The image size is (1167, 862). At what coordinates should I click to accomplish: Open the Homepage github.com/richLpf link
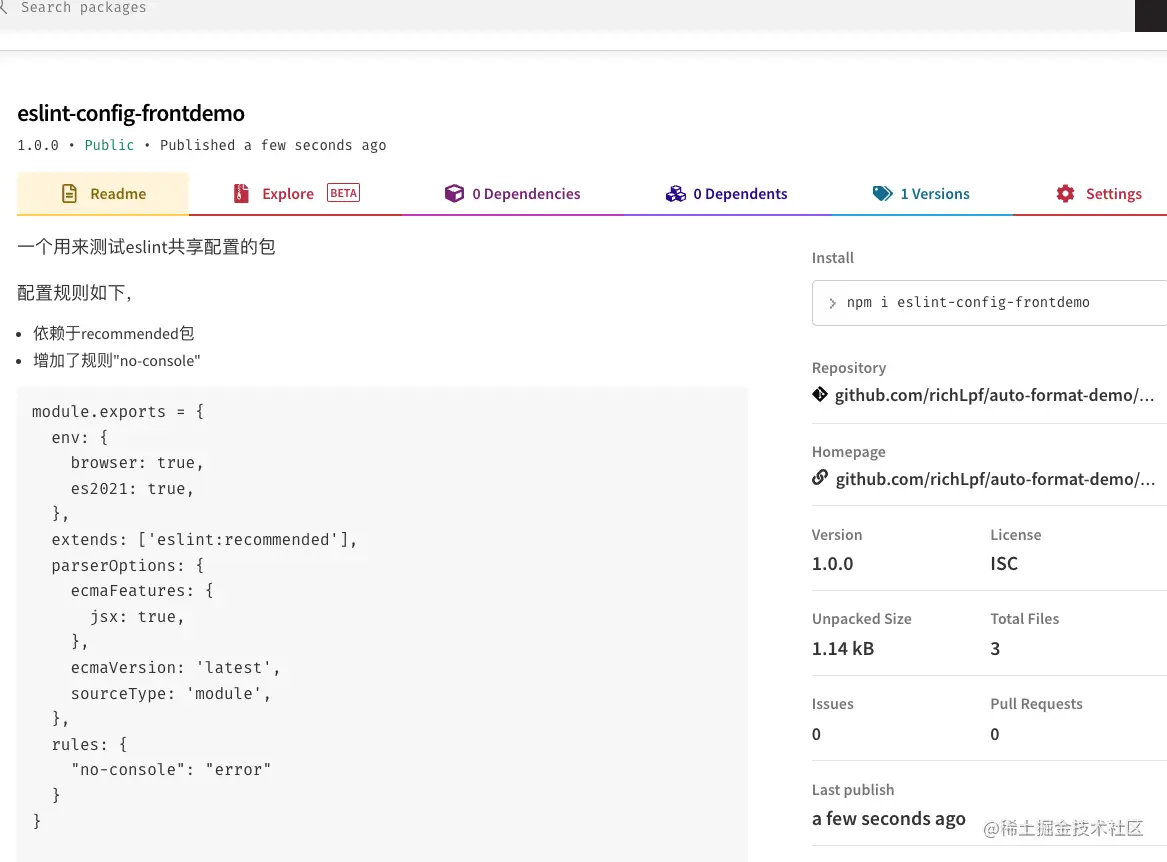coord(995,479)
